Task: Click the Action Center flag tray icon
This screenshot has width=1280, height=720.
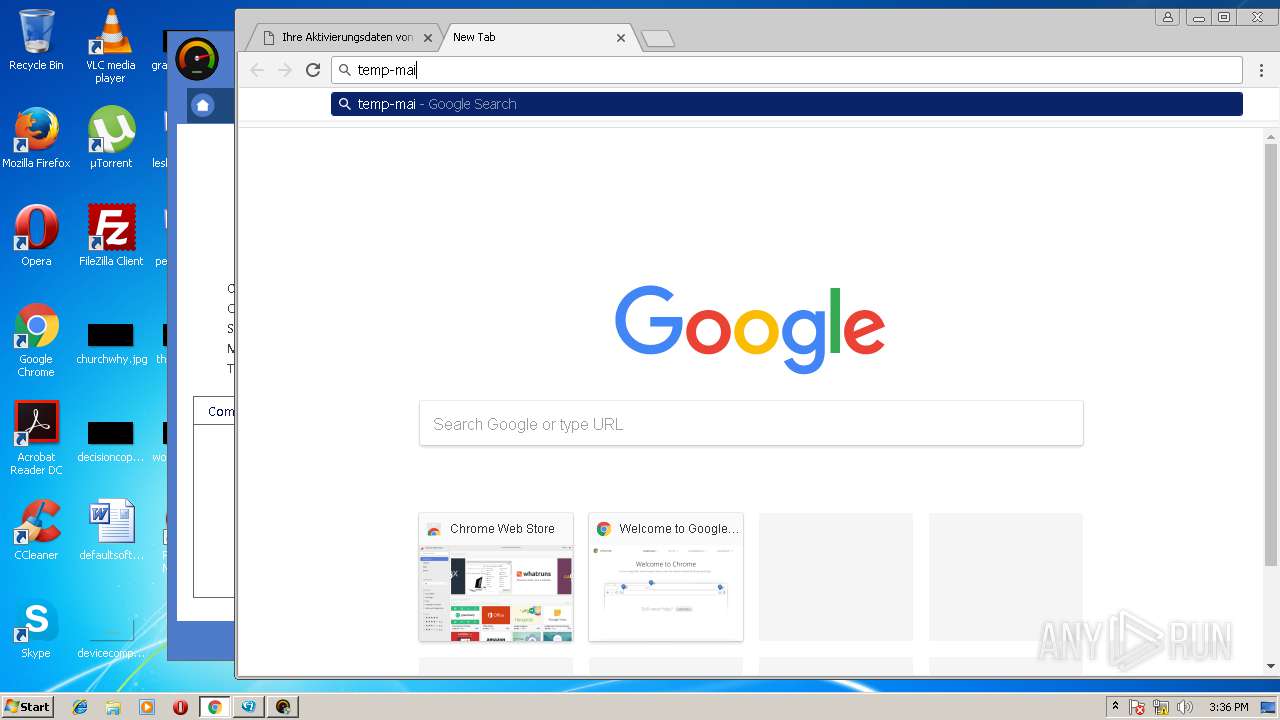Action: (1137, 708)
